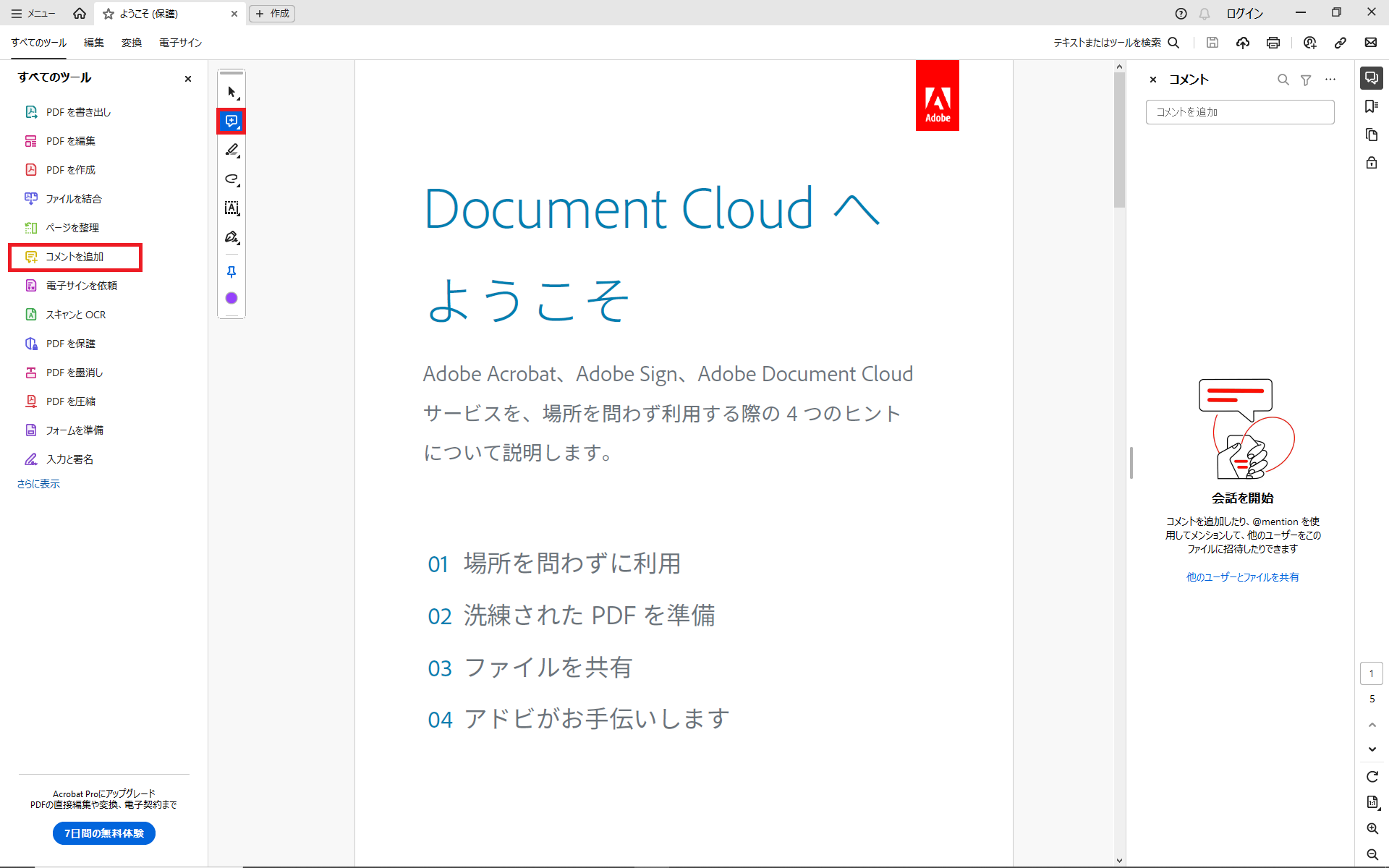Open the bookmarks panel icon
1389x868 pixels.
click(x=1372, y=106)
